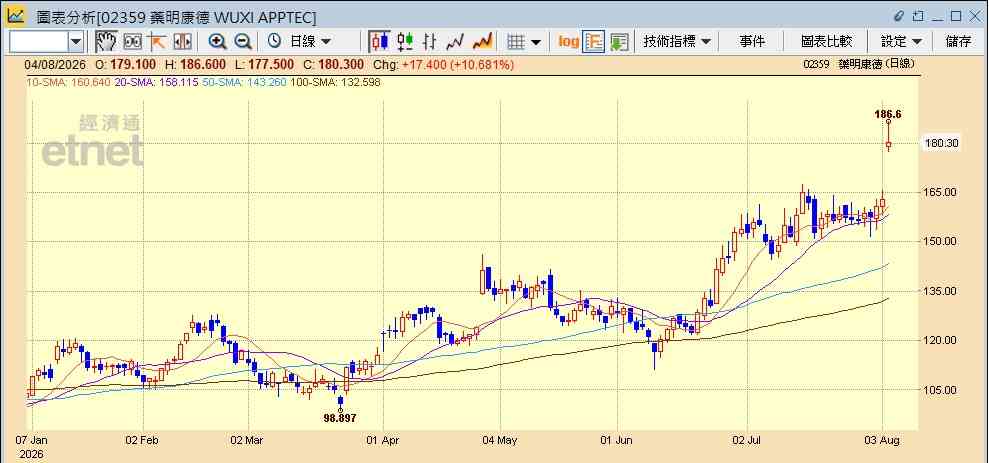Focus the stock code input field
The image size is (989, 463).
[x=38, y=42]
